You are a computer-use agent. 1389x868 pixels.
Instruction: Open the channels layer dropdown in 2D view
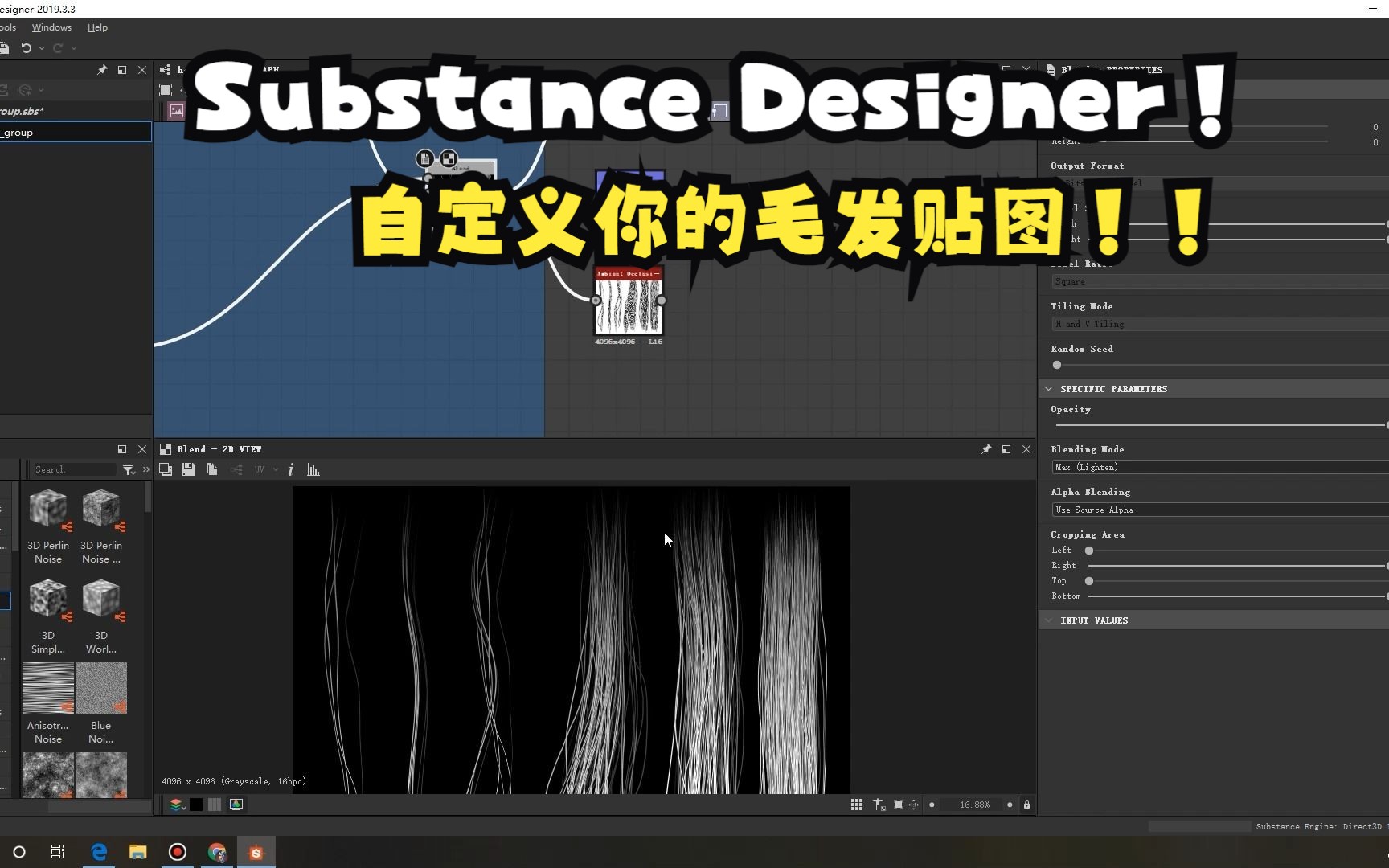[177, 805]
